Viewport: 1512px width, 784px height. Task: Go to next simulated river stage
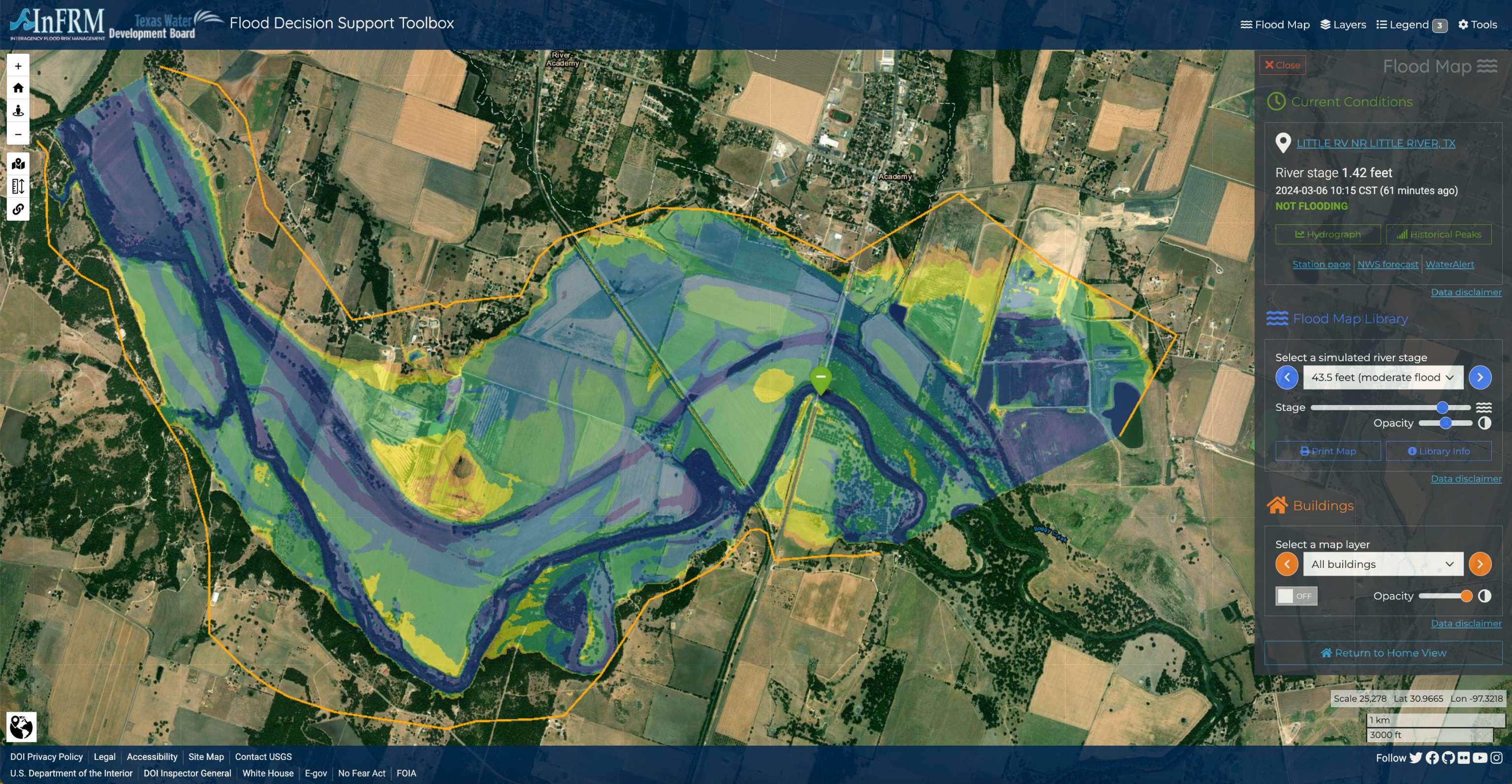pos(1480,377)
